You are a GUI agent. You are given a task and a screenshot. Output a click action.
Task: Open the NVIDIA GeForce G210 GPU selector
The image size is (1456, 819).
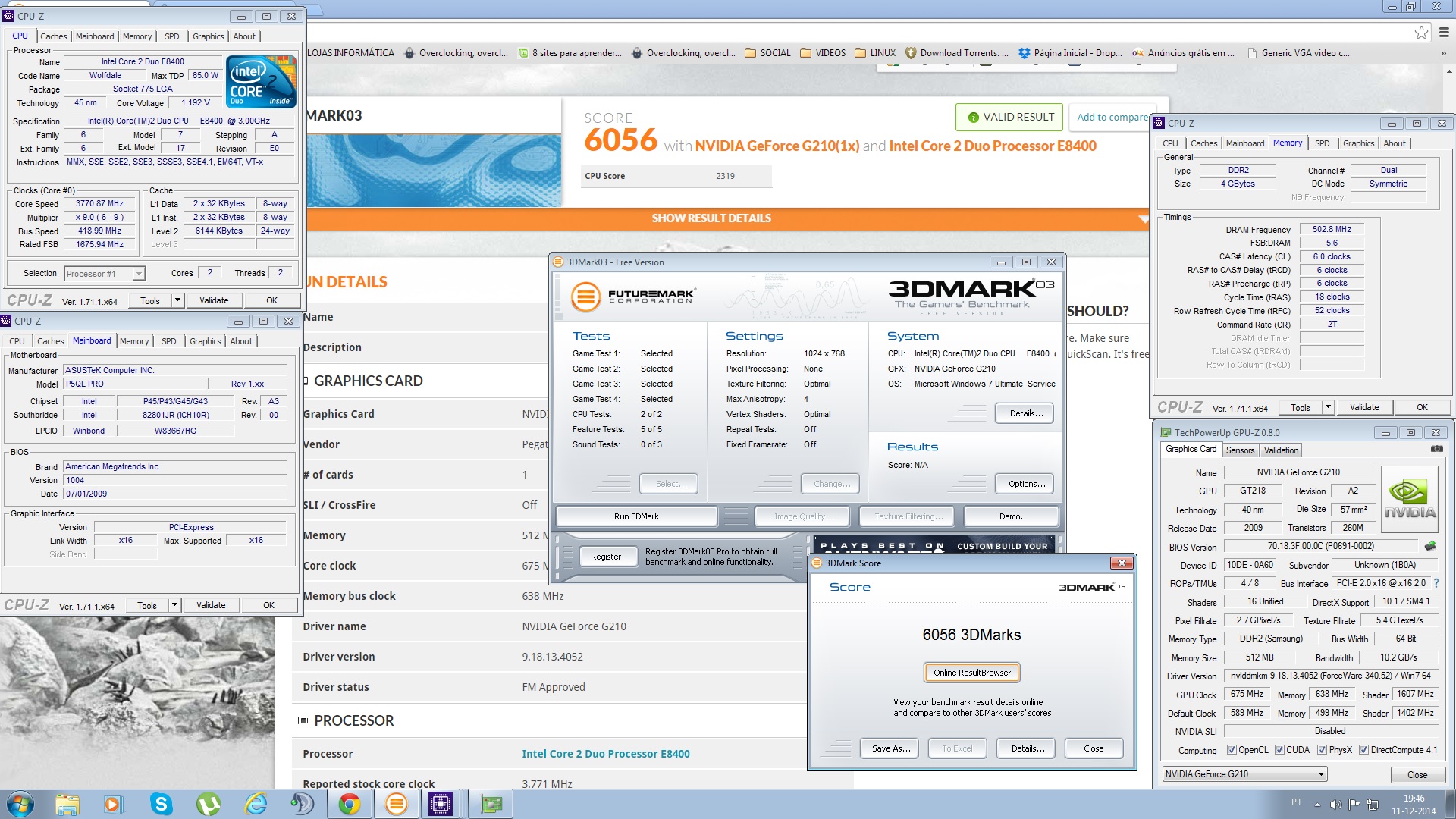point(1245,774)
